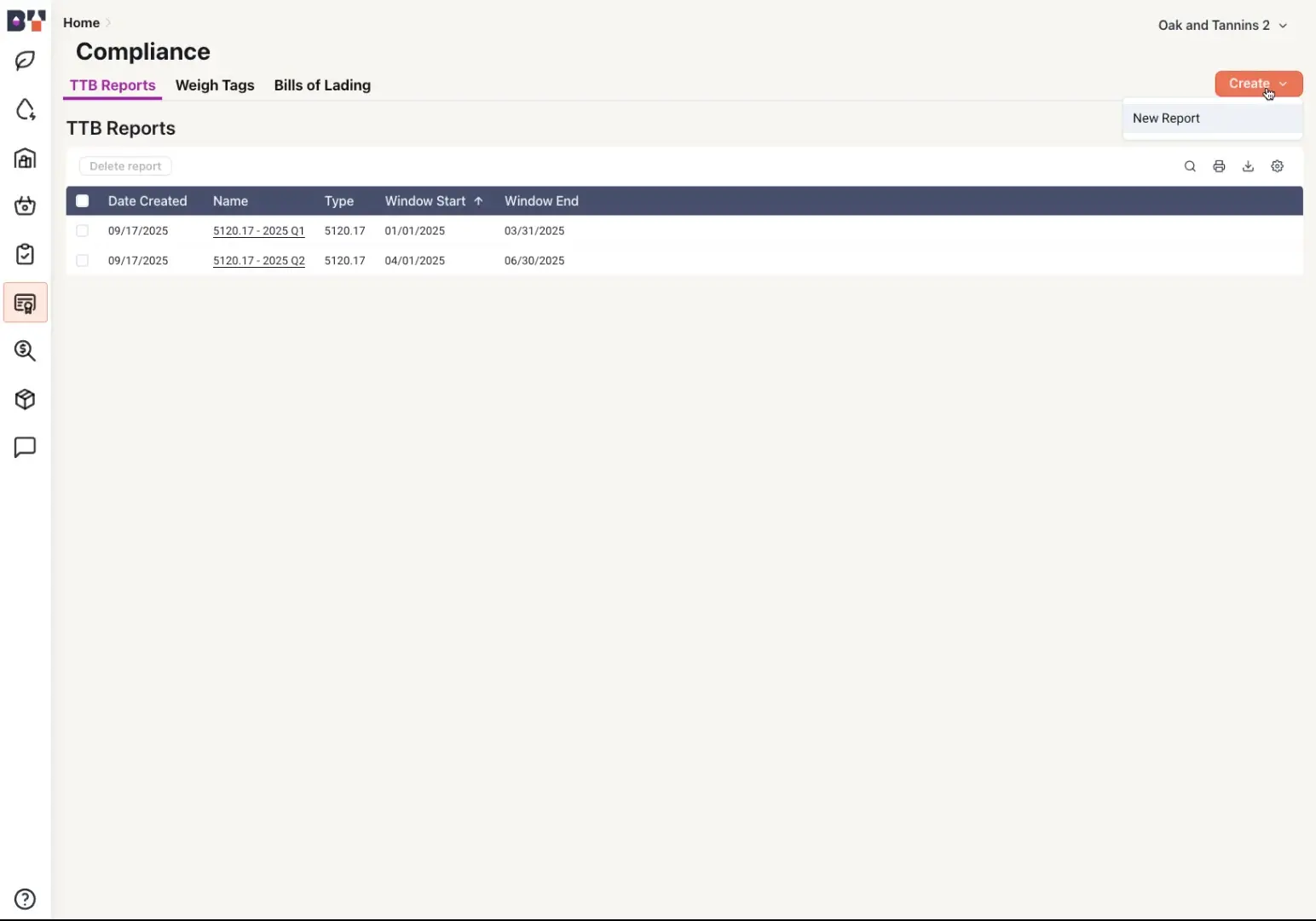This screenshot has width=1316, height=921.
Task: Click Type 5120.17 cell in Q2 row
Action: tap(344, 261)
